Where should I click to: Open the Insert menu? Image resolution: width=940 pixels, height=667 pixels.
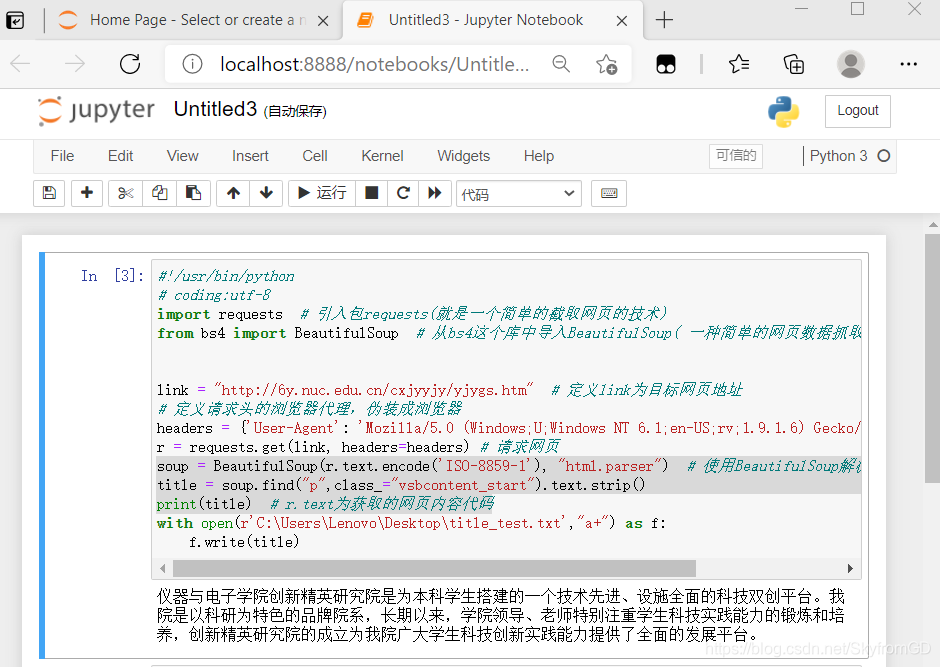[250, 156]
